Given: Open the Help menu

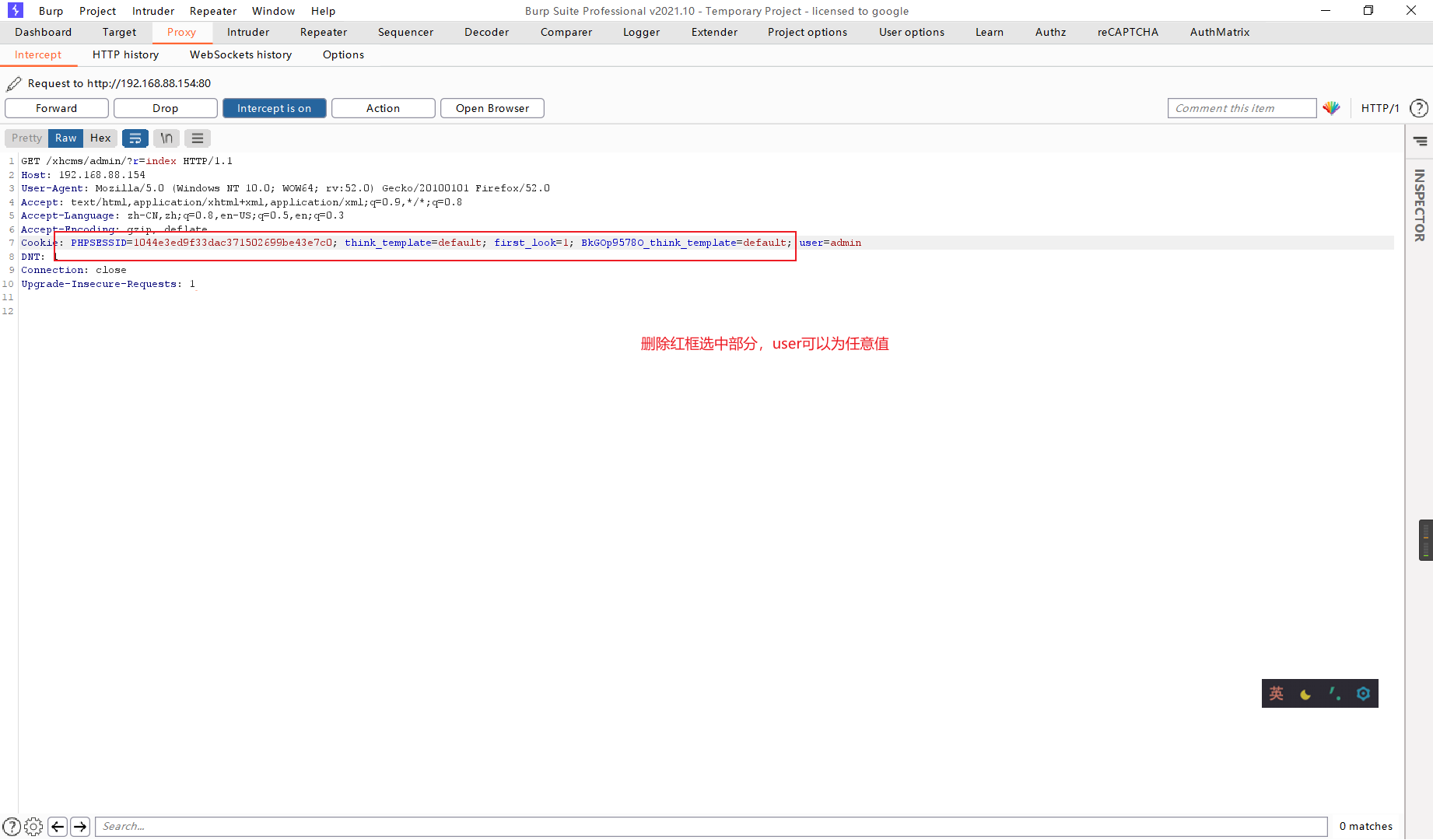Looking at the screenshot, I should click(x=324, y=11).
